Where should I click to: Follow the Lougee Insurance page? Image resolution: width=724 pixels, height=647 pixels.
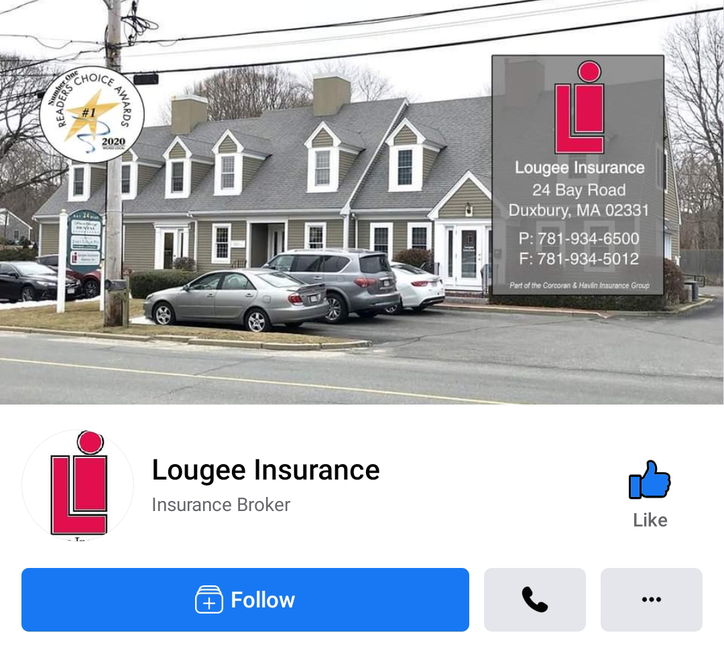245,599
